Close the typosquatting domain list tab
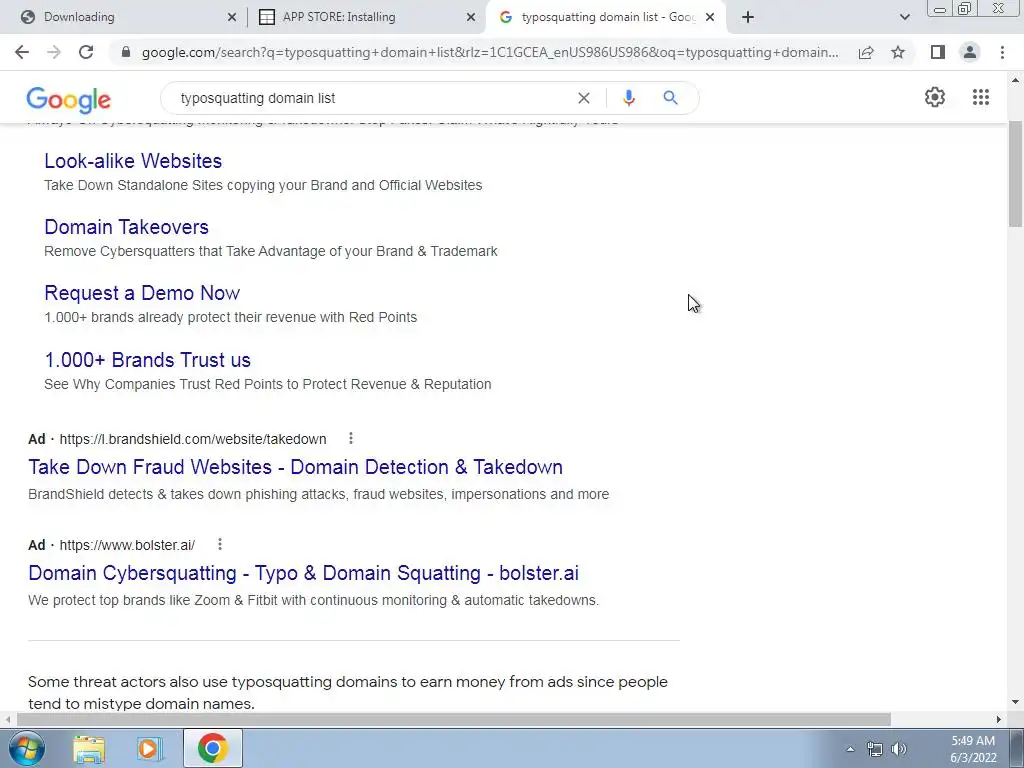 click(x=711, y=18)
